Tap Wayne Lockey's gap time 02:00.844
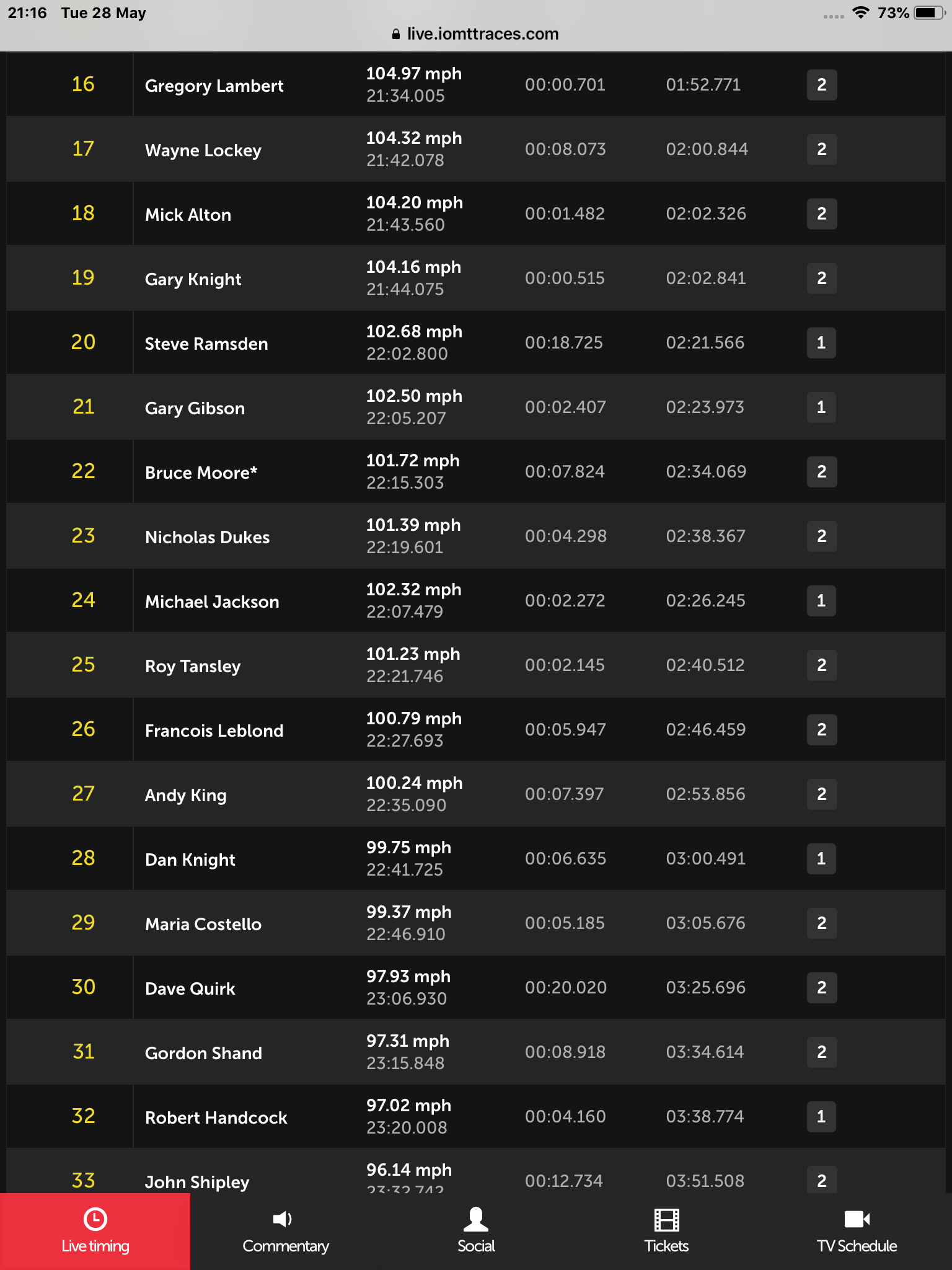 (x=707, y=149)
